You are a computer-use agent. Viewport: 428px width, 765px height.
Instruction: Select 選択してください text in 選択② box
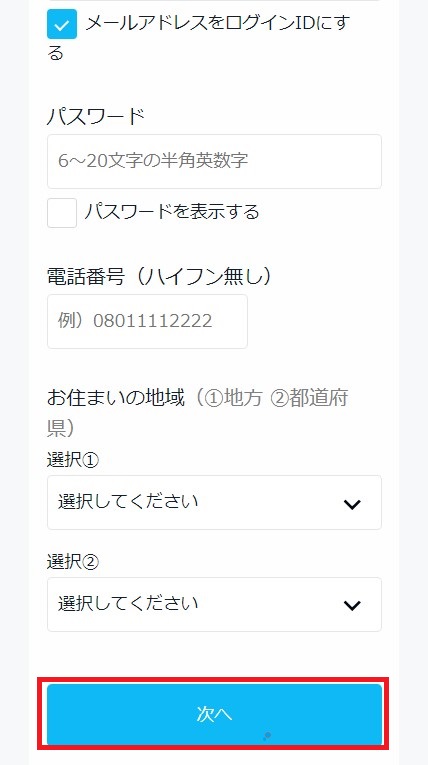[x=128, y=604]
